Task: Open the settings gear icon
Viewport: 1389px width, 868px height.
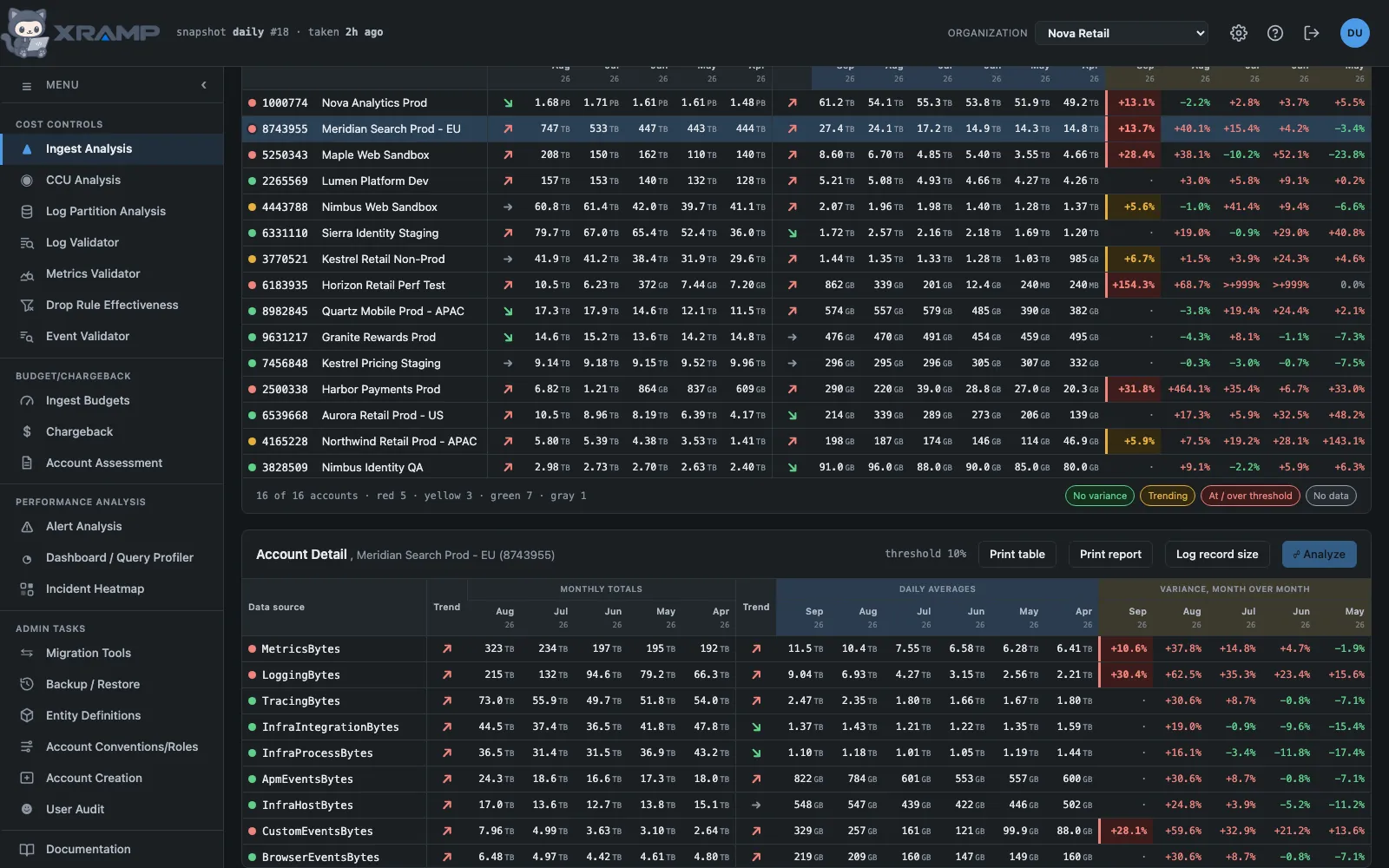Action: pyautogui.click(x=1239, y=33)
